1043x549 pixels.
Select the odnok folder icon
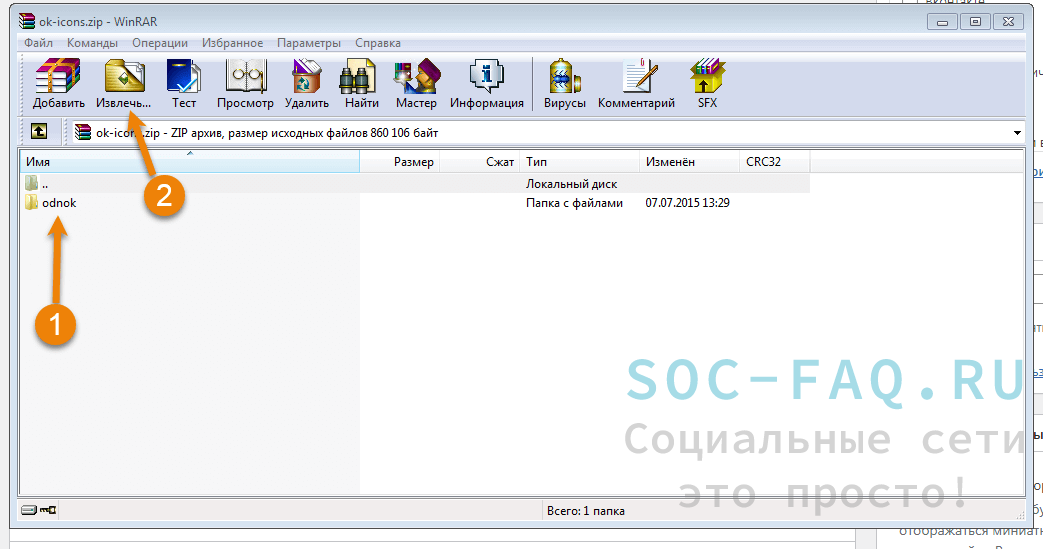click(31, 202)
